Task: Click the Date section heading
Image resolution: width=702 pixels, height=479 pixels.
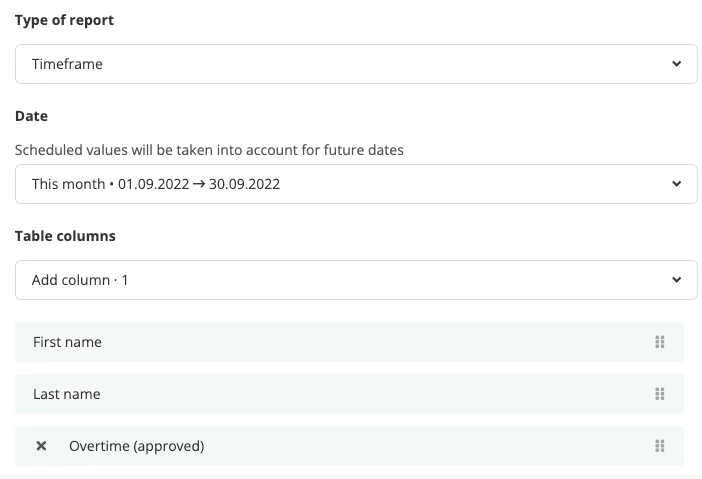Action: [31, 116]
